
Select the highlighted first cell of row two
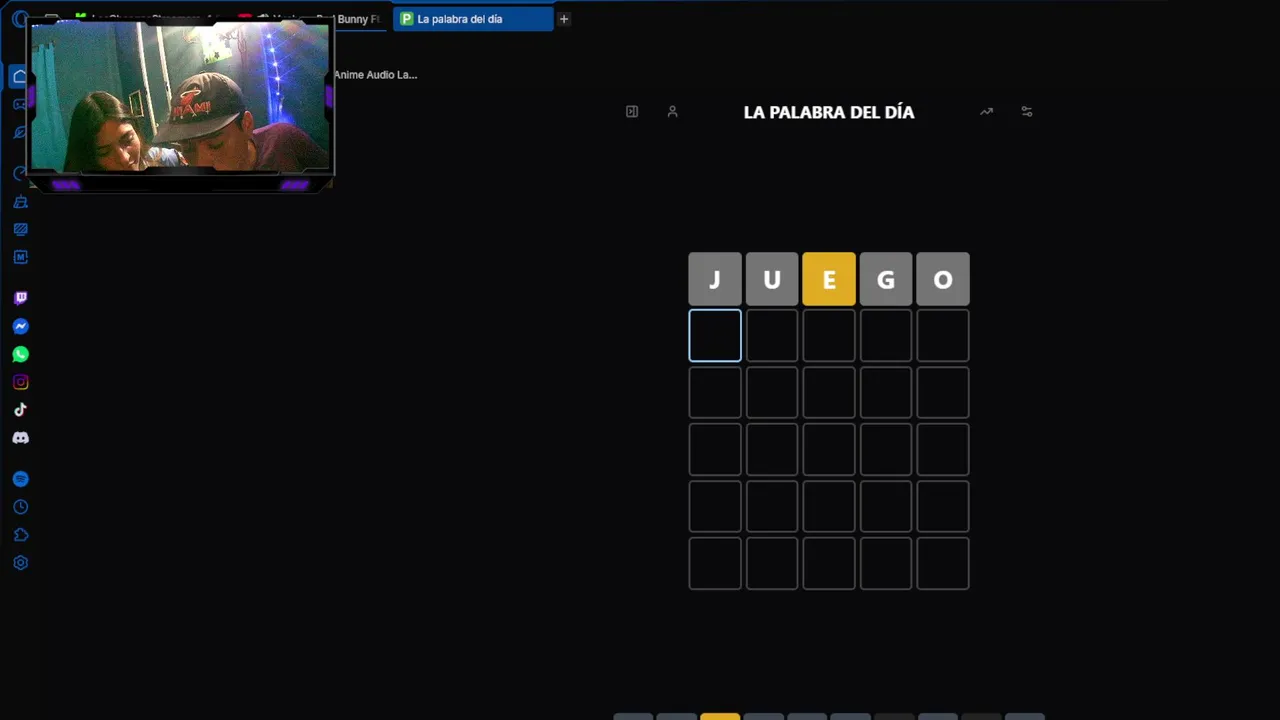click(x=715, y=336)
